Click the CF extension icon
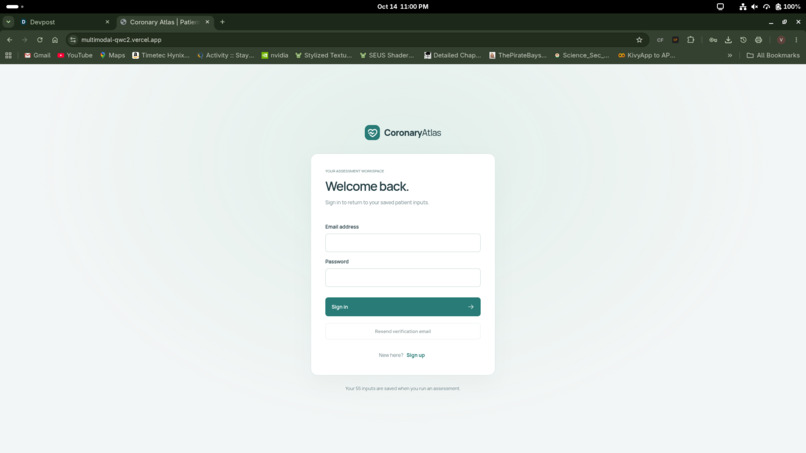Image resolution: width=806 pixels, height=453 pixels. 660,40
